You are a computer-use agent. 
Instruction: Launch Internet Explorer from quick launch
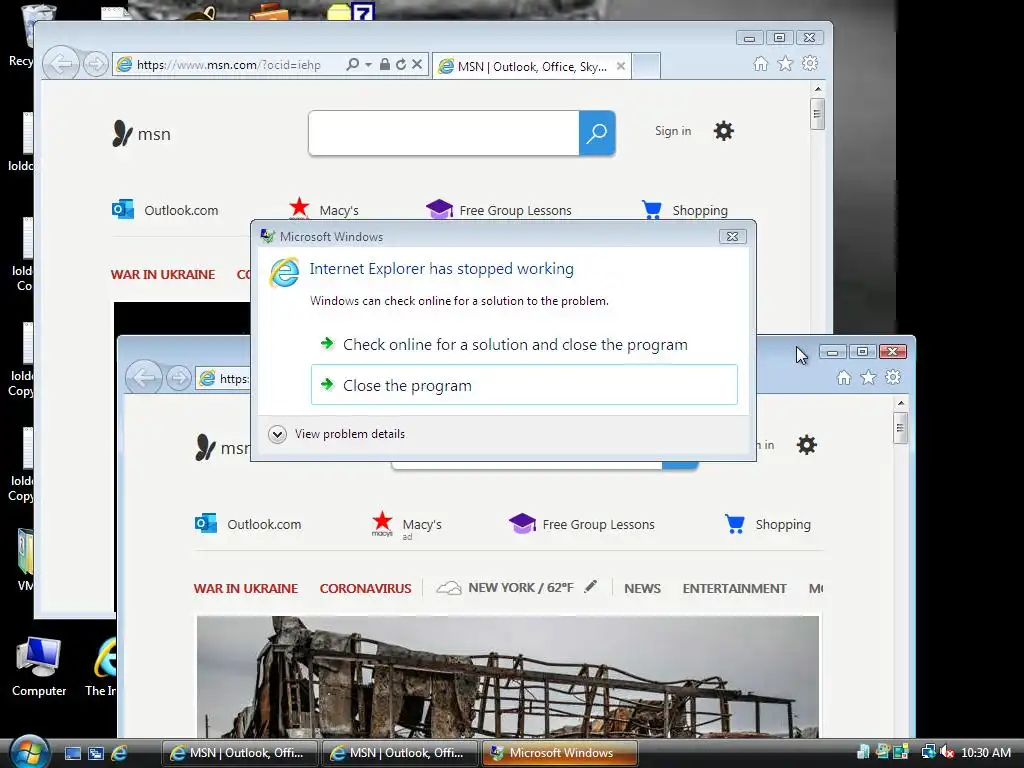point(119,753)
